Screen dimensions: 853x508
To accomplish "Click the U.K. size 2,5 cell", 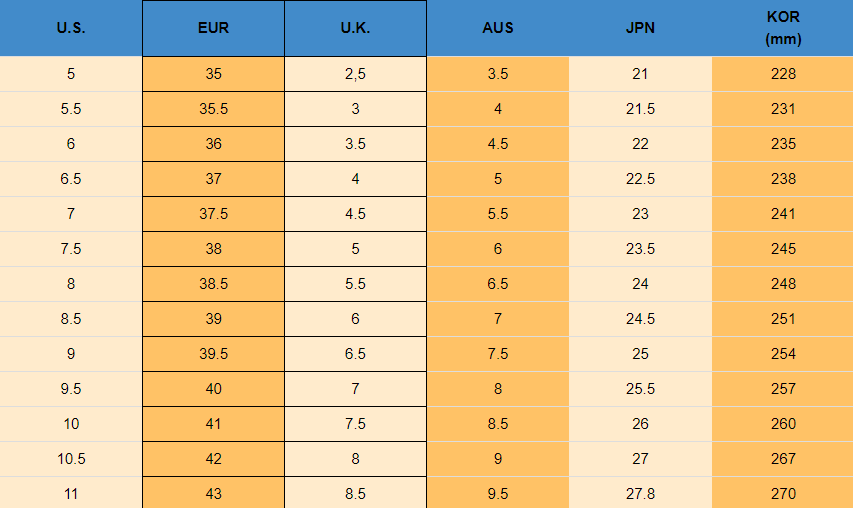I will (355, 74).
